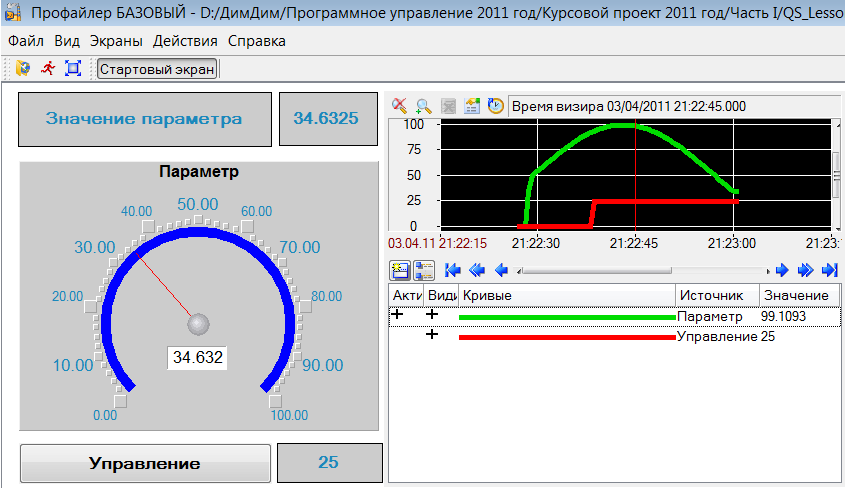
Task: Click the magnifier zoom-in icon above the chart
Action: [x=424, y=106]
